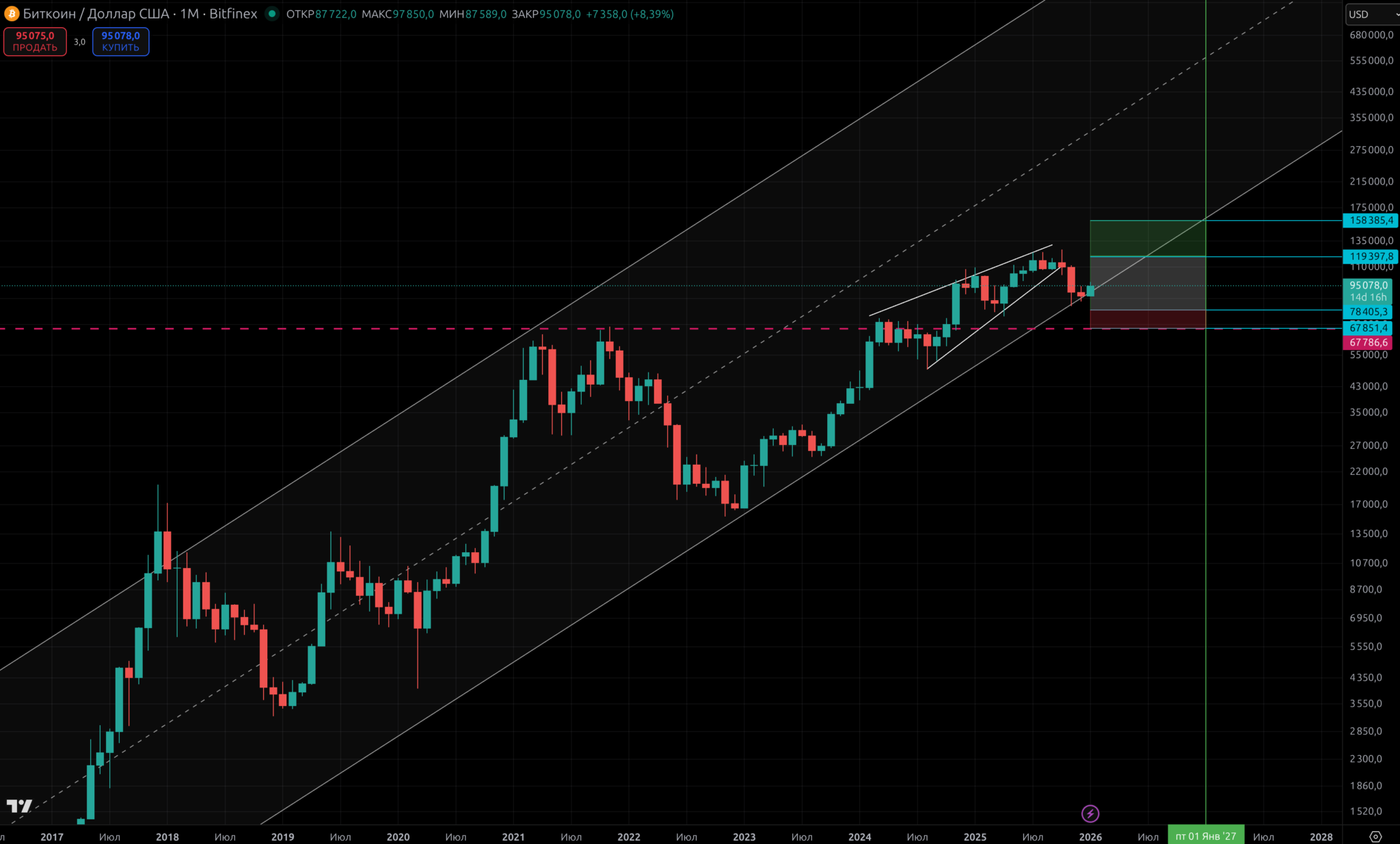Select the 158385,4 target price label
Image resolution: width=1400 pixels, height=844 pixels.
point(1370,220)
